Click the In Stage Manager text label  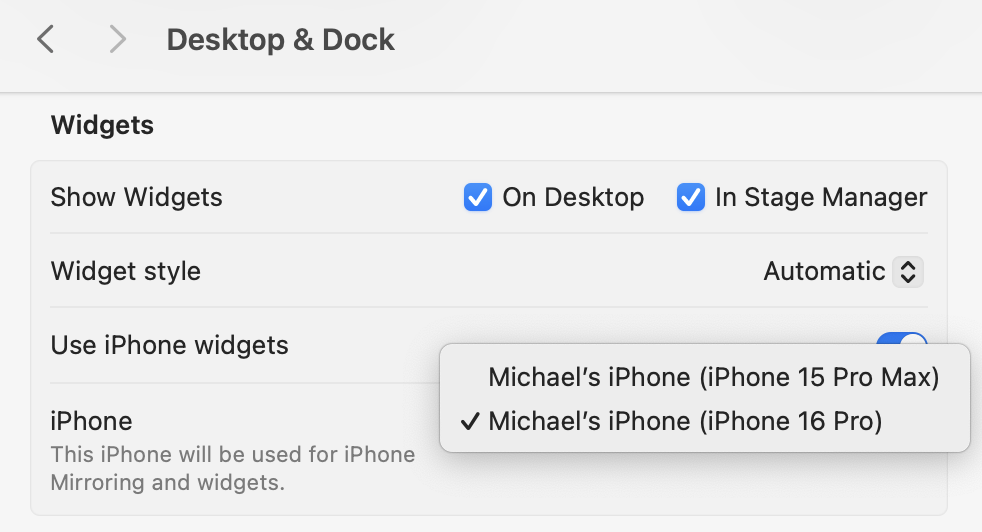click(x=821, y=197)
